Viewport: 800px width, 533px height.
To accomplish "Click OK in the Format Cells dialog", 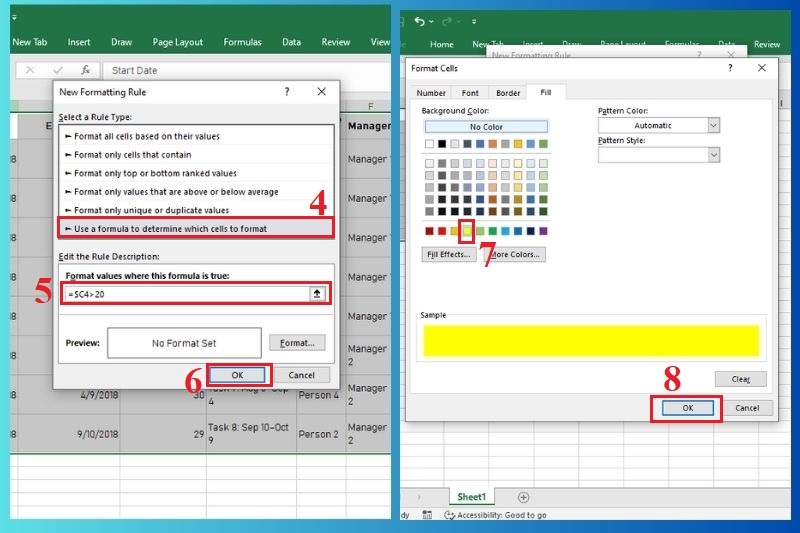I will (687, 408).
